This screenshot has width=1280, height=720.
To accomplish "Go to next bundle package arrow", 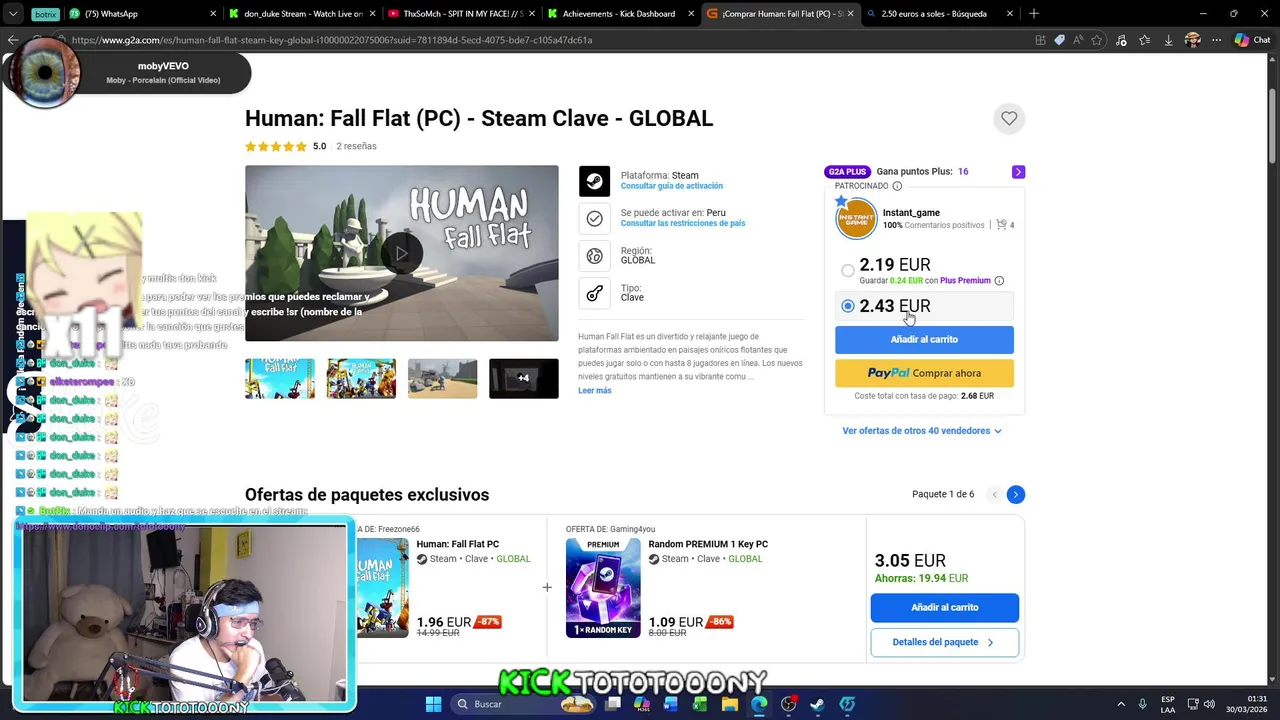I will [x=1015, y=494].
